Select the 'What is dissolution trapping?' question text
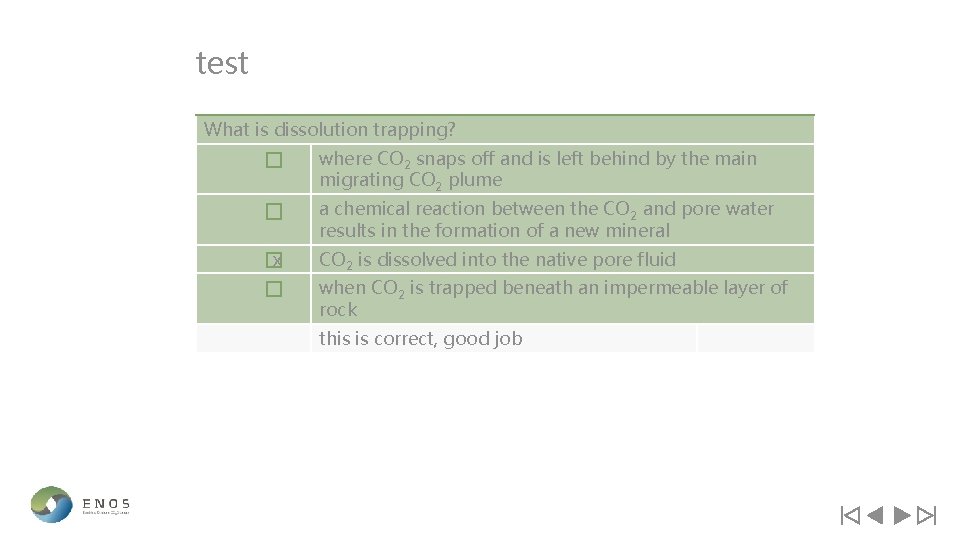 click(330, 130)
